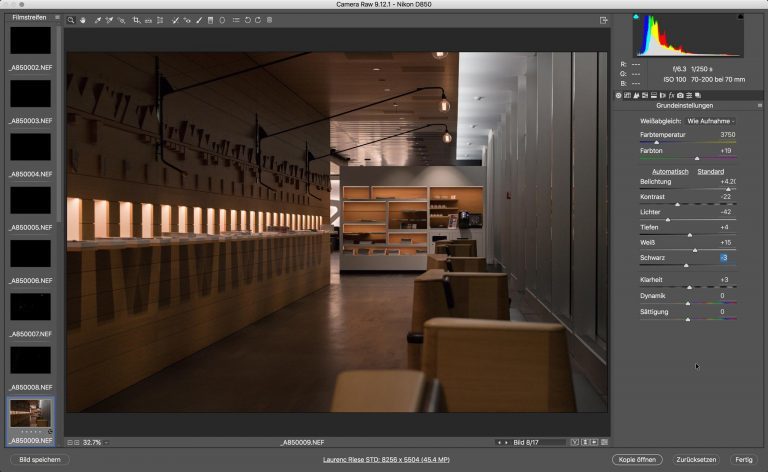
Task: Rotate image counterclockwise
Action: (x=247, y=20)
